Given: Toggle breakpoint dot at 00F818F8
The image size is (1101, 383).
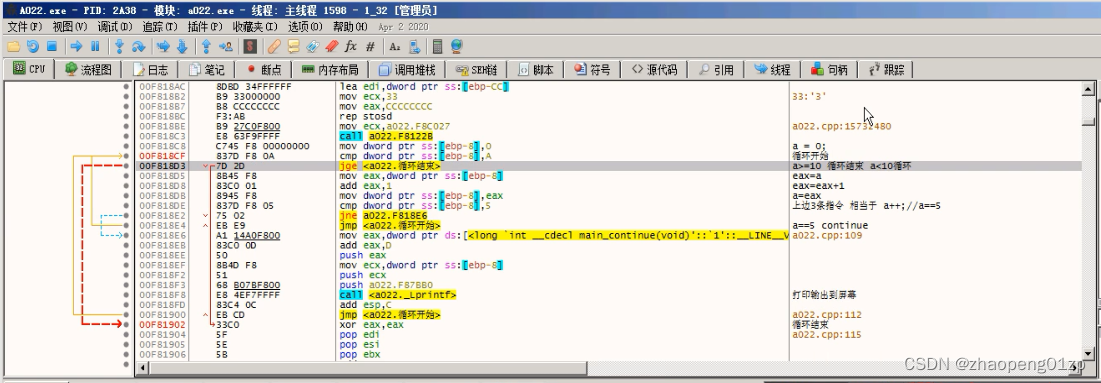Looking at the screenshot, I should (126, 294).
